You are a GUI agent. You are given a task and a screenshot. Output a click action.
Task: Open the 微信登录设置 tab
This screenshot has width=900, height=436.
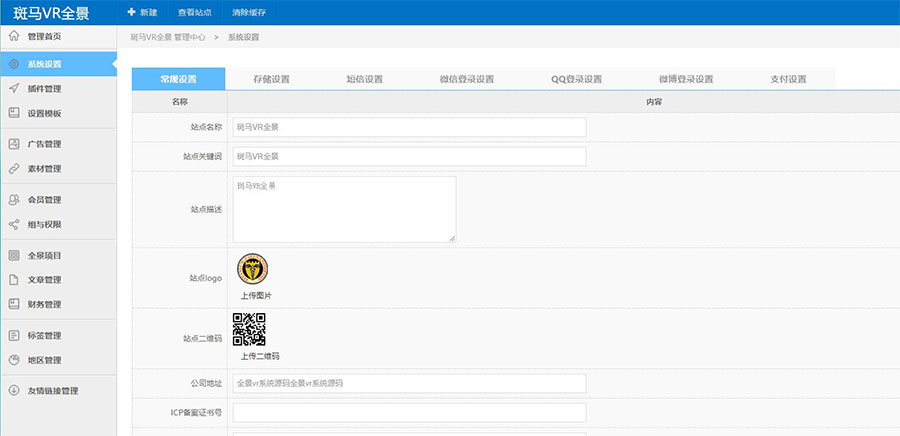tap(467, 79)
